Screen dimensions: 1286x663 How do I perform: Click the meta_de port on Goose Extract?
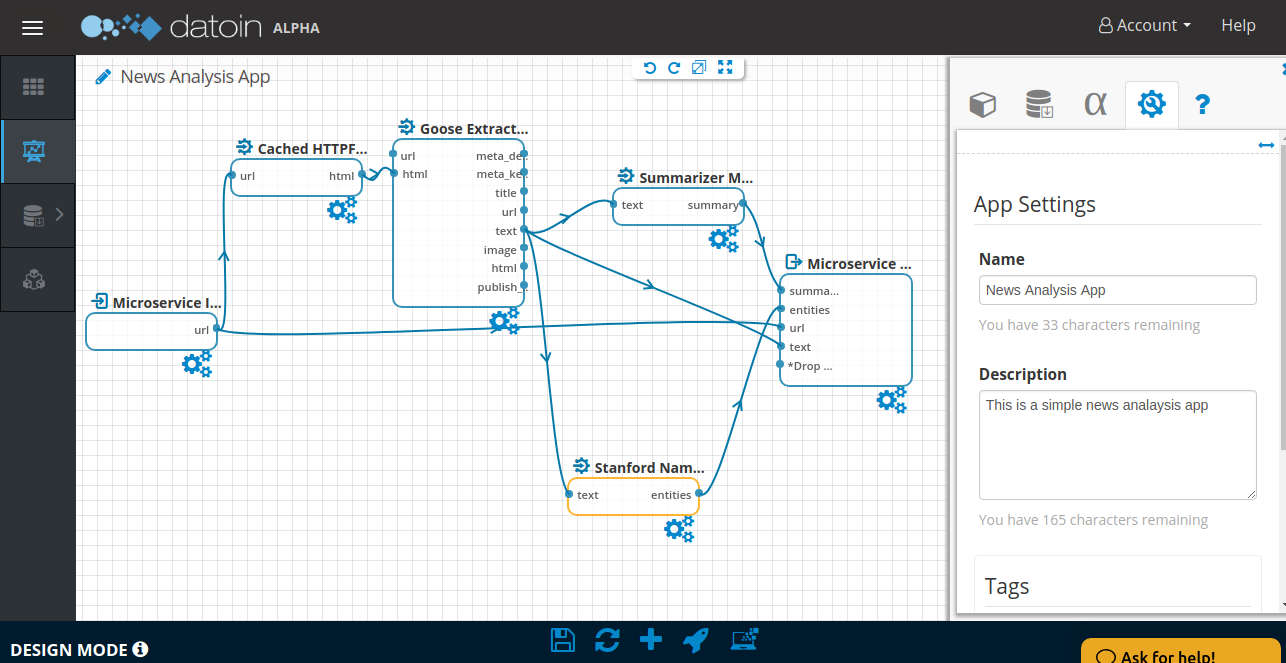coord(524,155)
